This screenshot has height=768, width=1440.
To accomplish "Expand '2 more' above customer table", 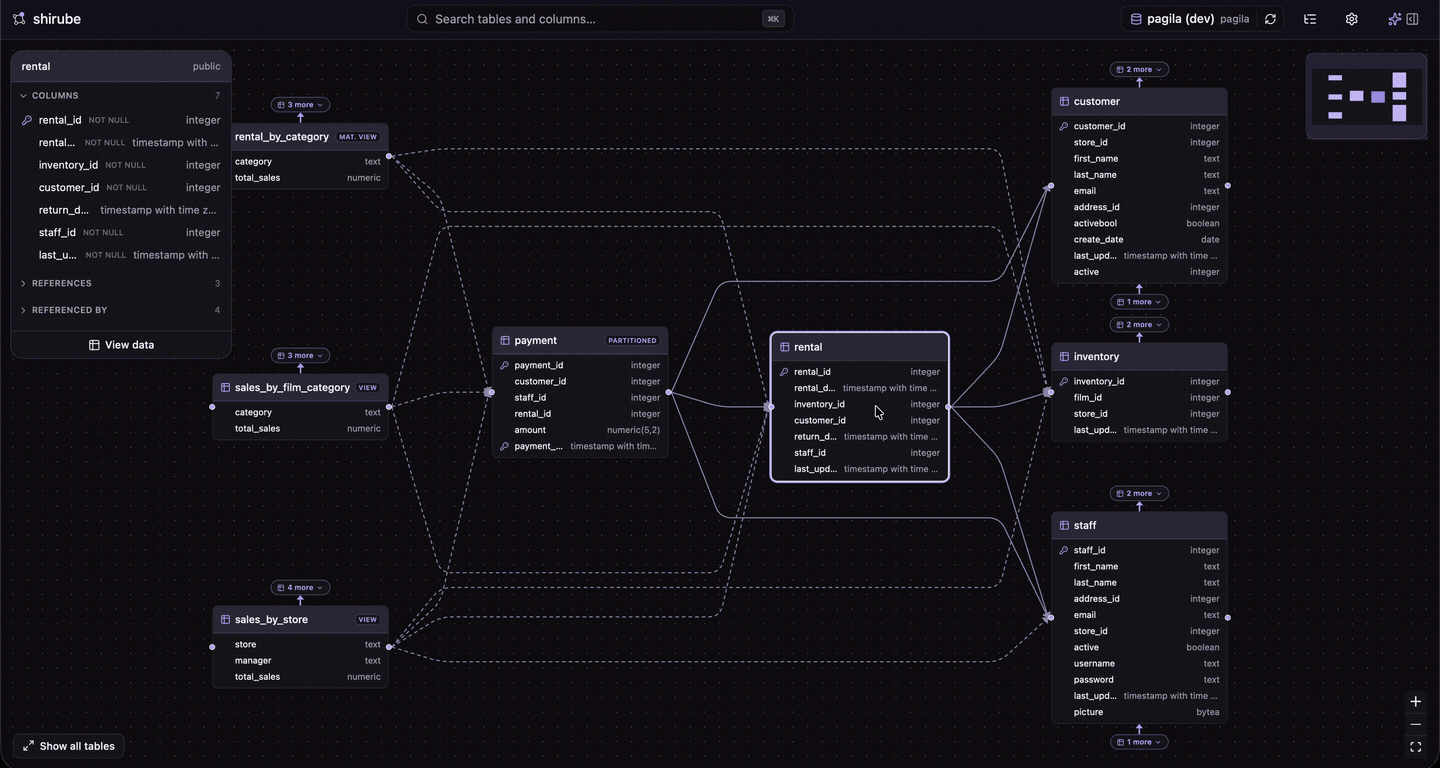I will click(x=1139, y=69).
